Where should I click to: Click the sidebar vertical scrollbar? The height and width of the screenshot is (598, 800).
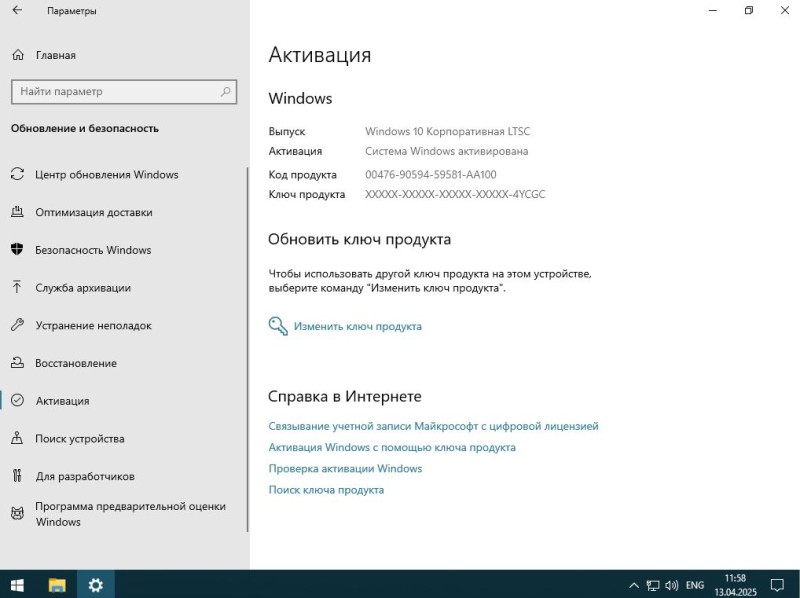click(247, 350)
